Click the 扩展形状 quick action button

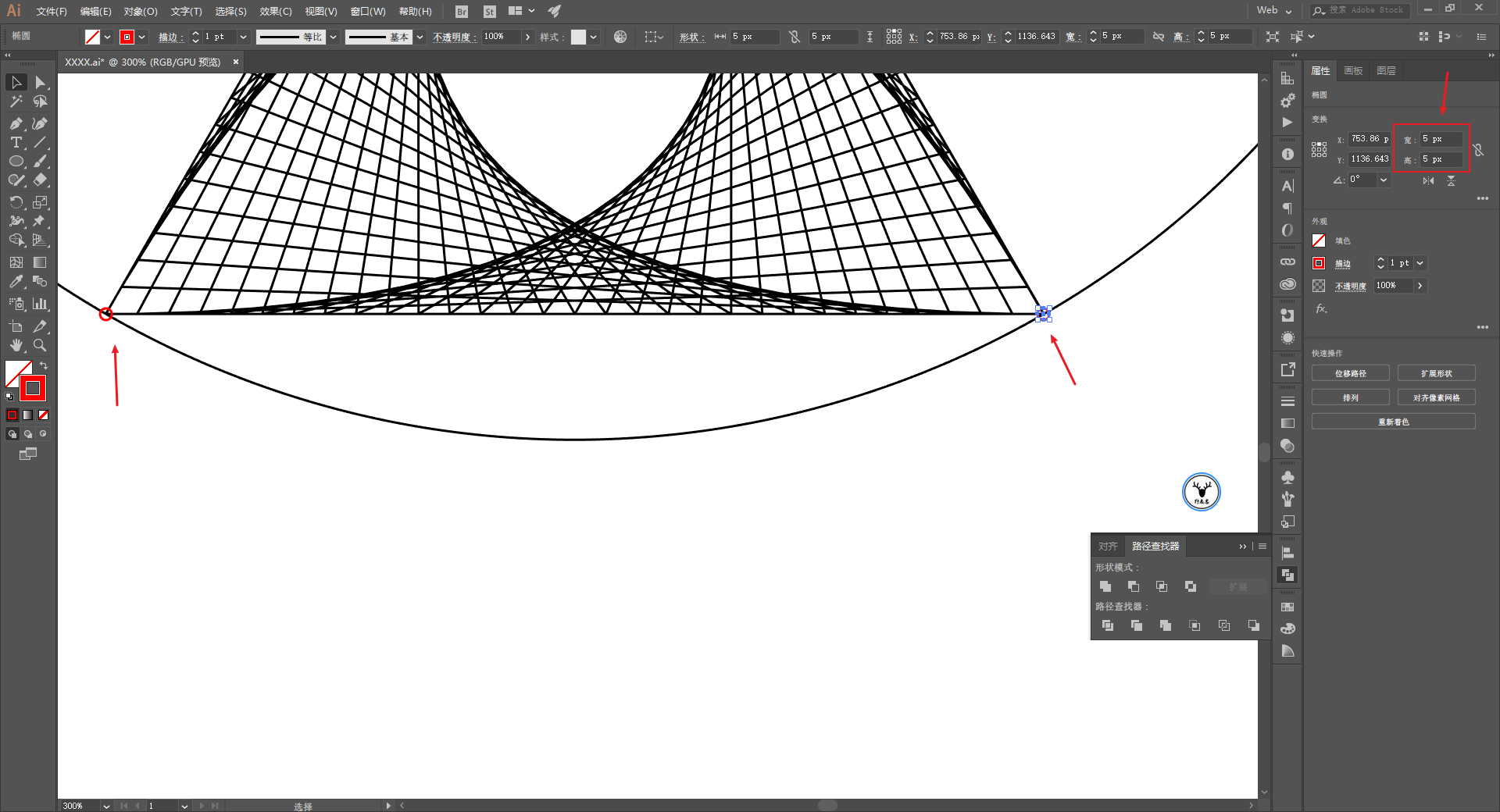tap(1436, 373)
